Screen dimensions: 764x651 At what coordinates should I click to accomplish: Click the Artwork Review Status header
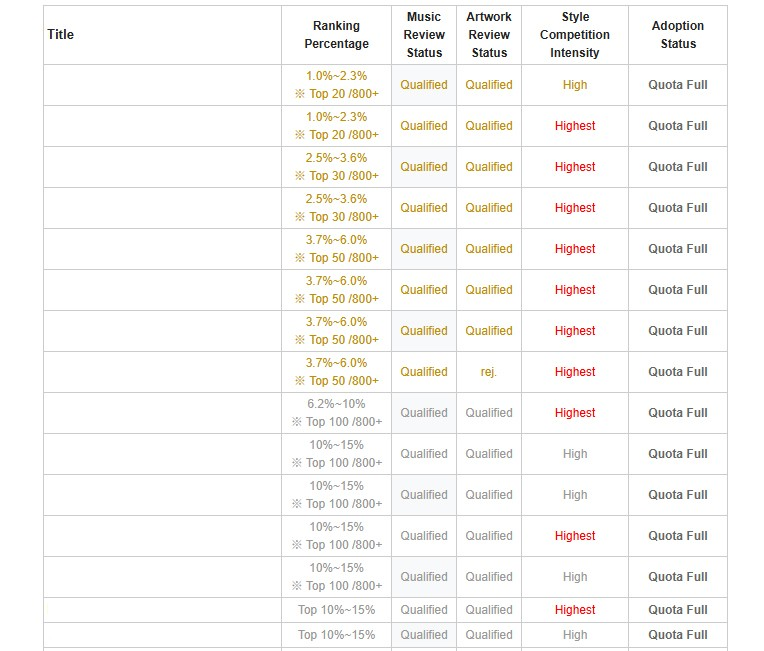(x=489, y=35)
